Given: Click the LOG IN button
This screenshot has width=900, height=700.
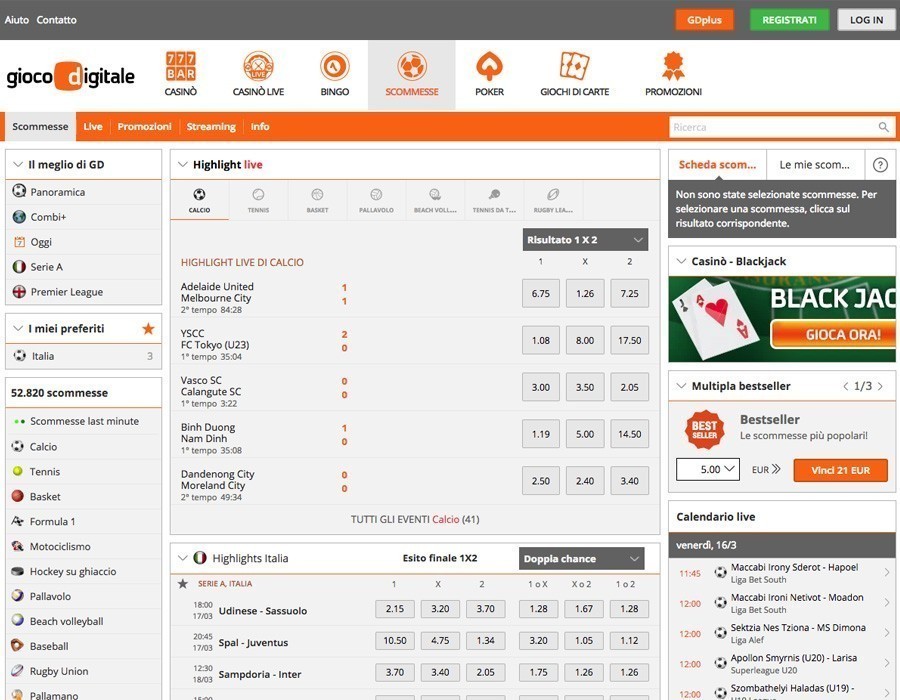Looking at the screenshot, I should point(866,20).
